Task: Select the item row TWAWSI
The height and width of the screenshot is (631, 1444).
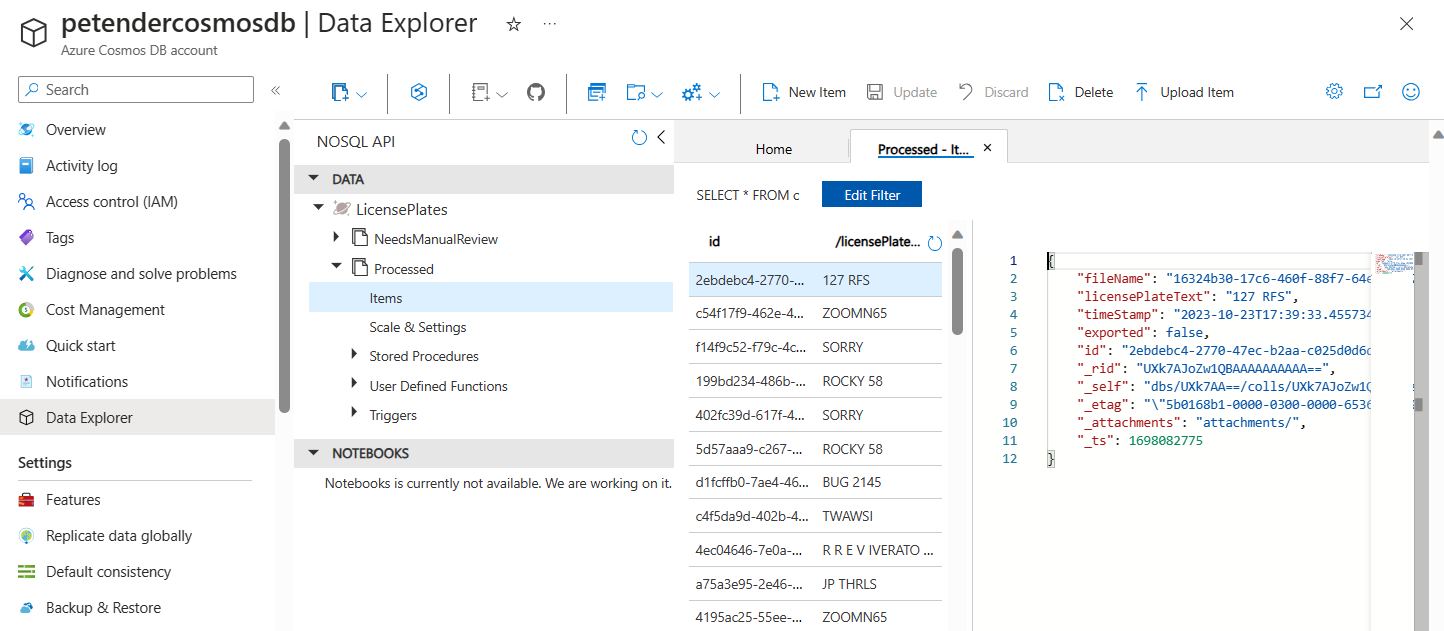Action: pyautogui.click(x=815, y=516)
